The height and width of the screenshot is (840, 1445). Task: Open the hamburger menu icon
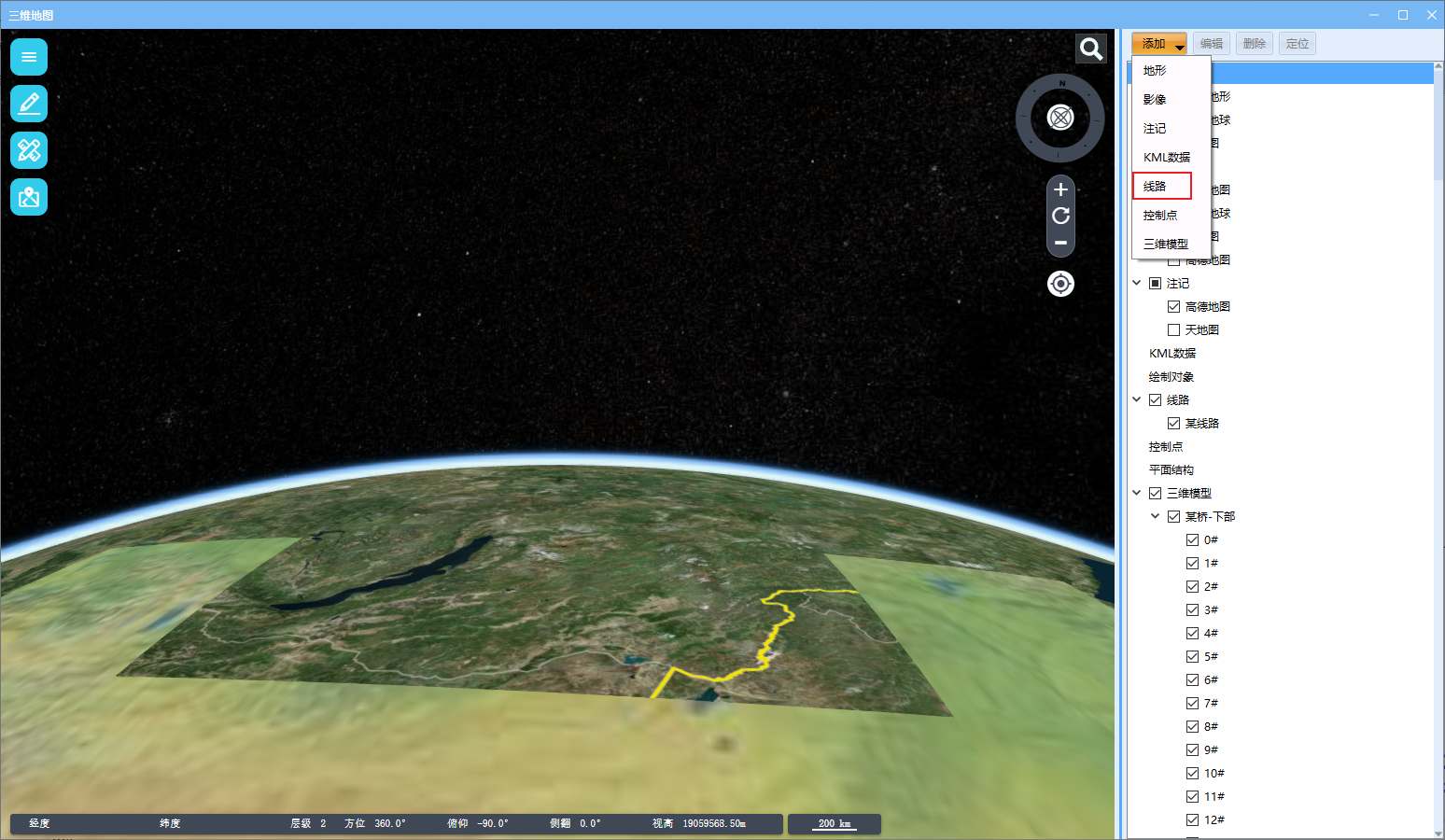click(29, 57)
